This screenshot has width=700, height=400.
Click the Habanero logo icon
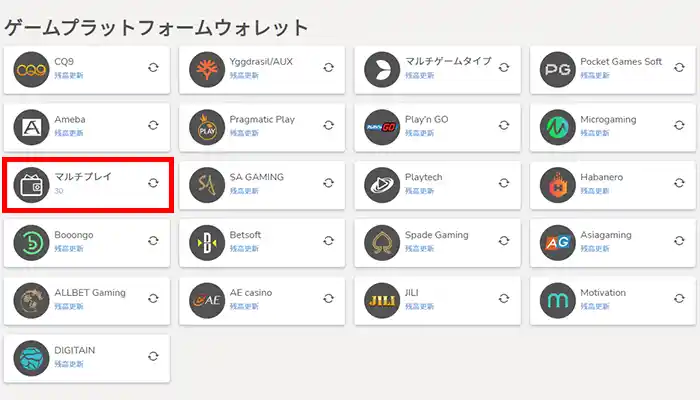point(557,185)
